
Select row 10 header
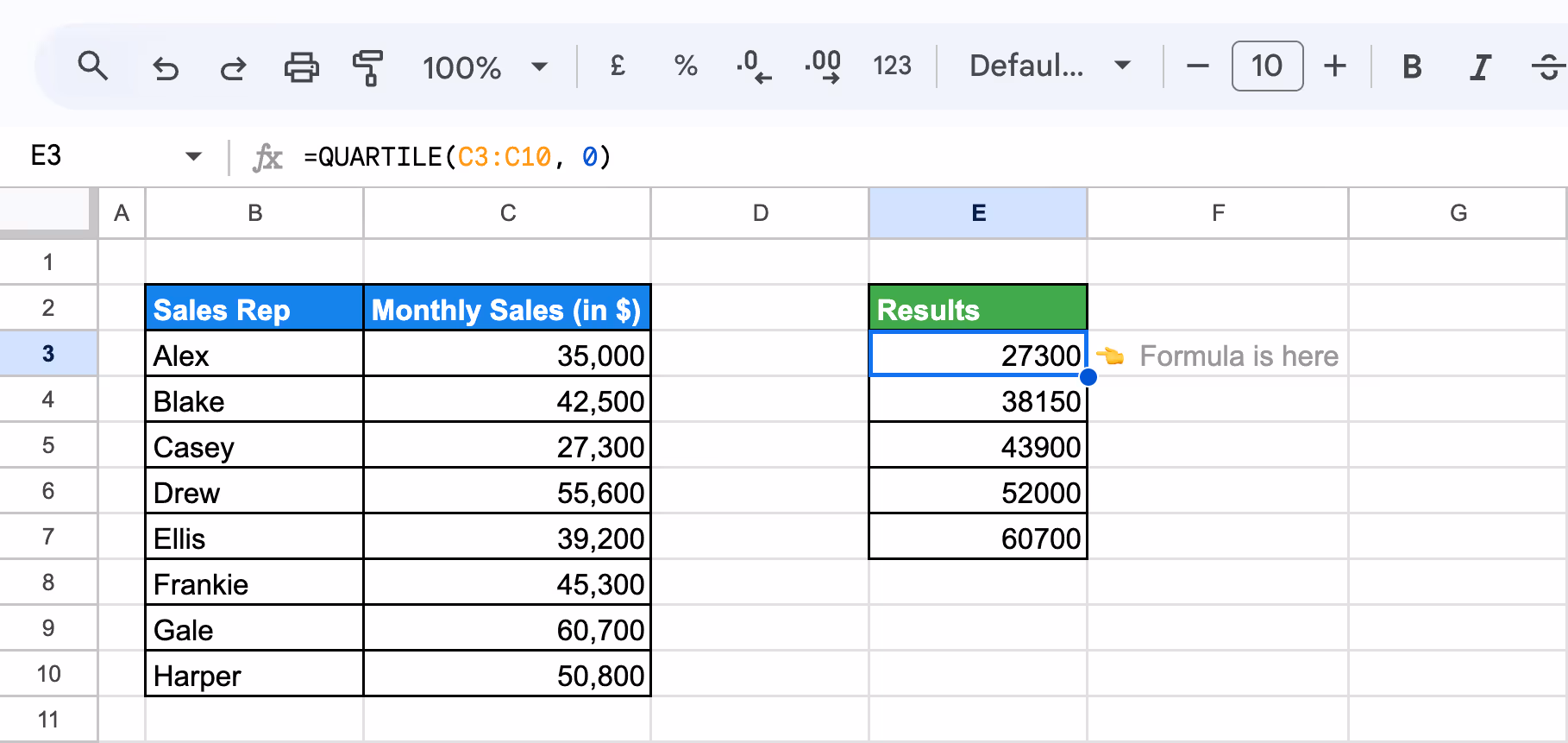48,674
